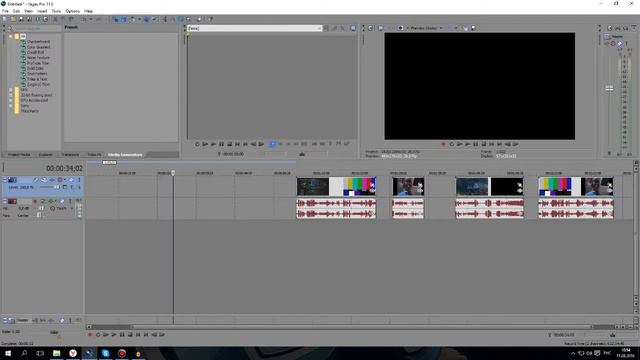
Task: Click the playhead marker on the ruler
Action: click(x=173, y=173)
